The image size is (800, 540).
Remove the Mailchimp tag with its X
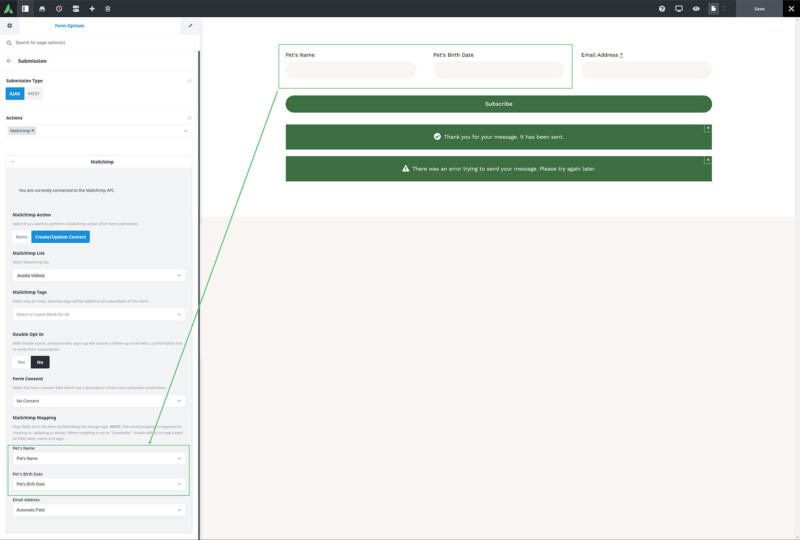pyautogui.click(x=33, y=131)
